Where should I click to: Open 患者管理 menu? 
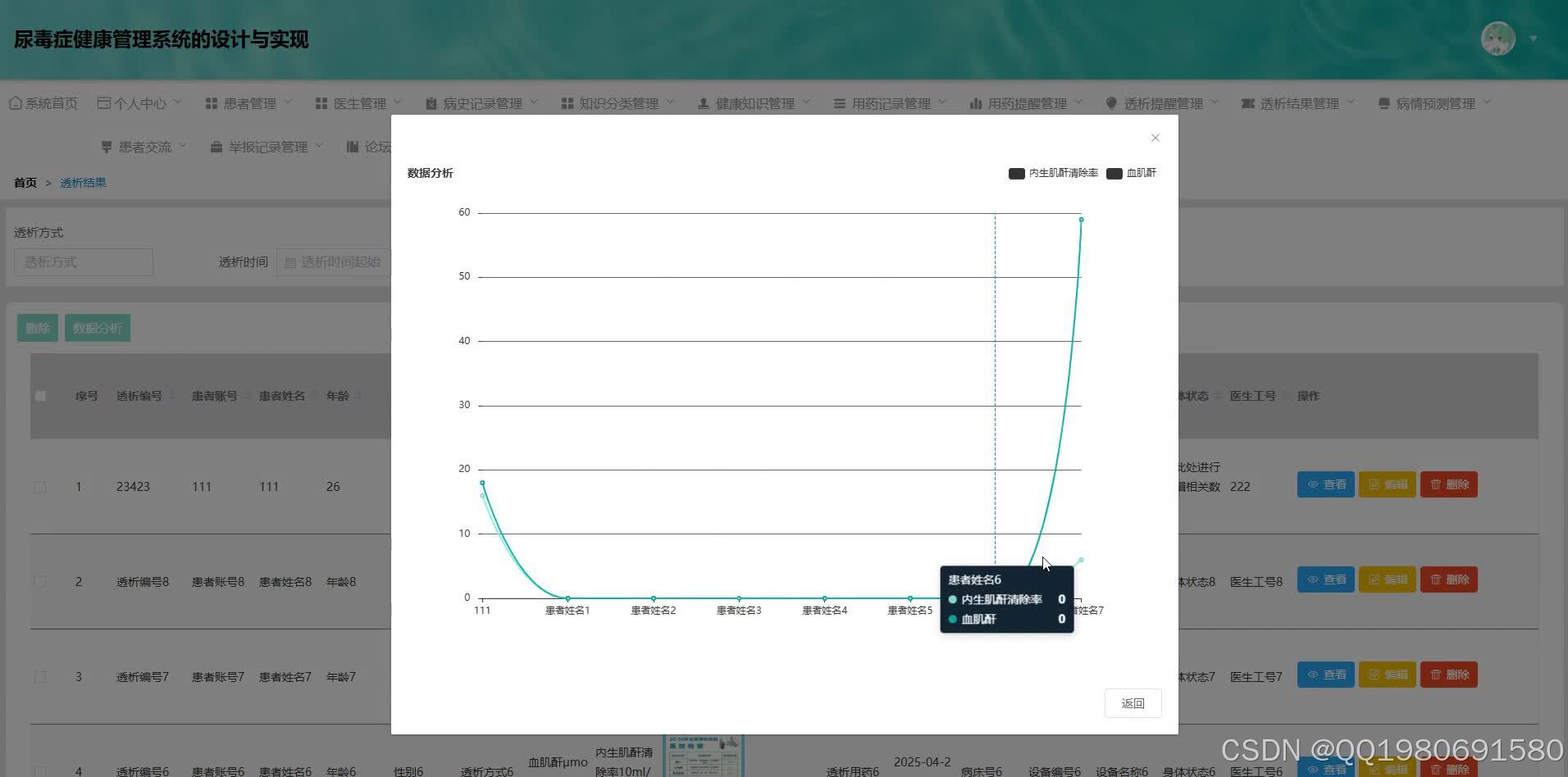249,103
